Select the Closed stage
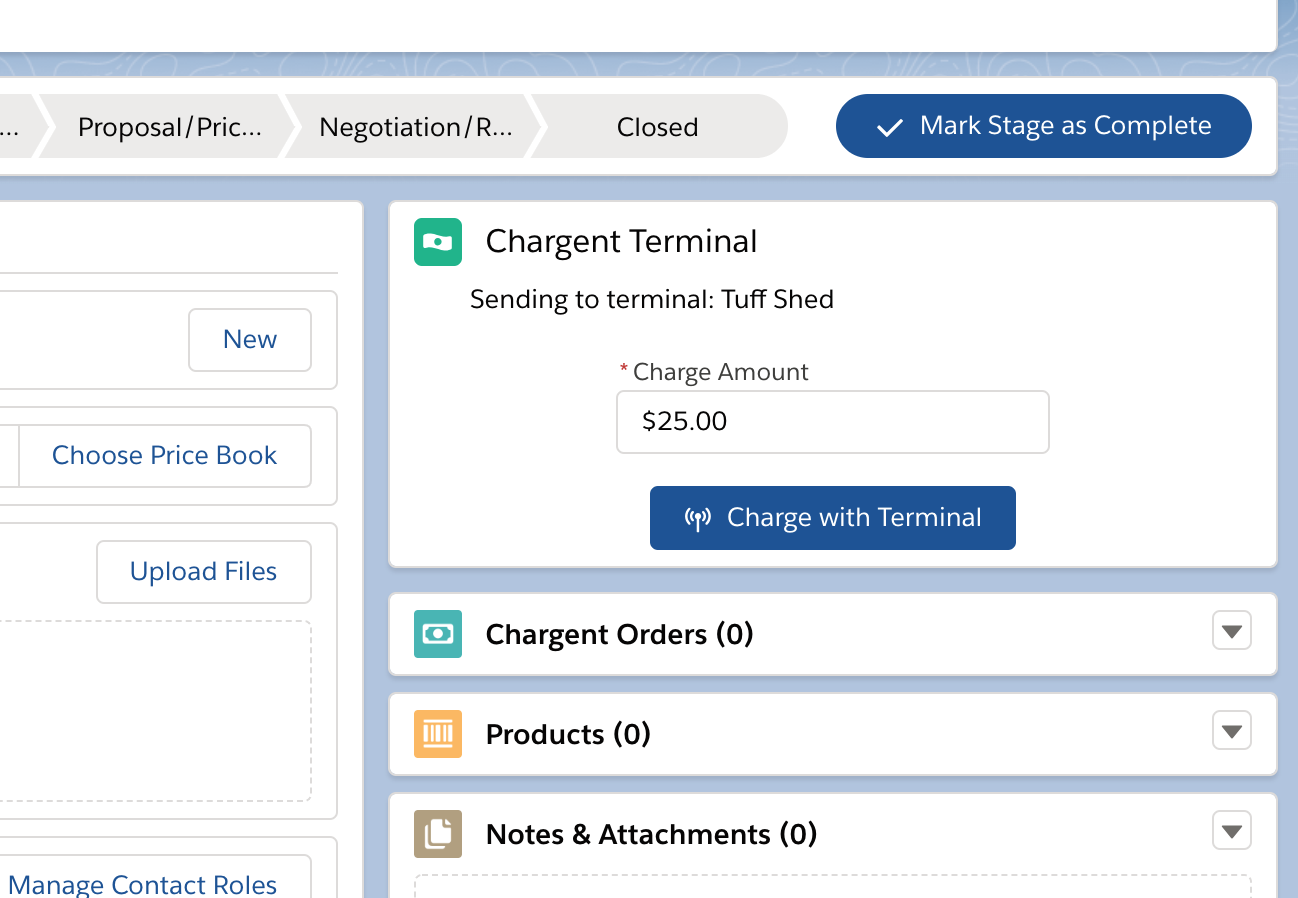 click(x=657, y=126)
